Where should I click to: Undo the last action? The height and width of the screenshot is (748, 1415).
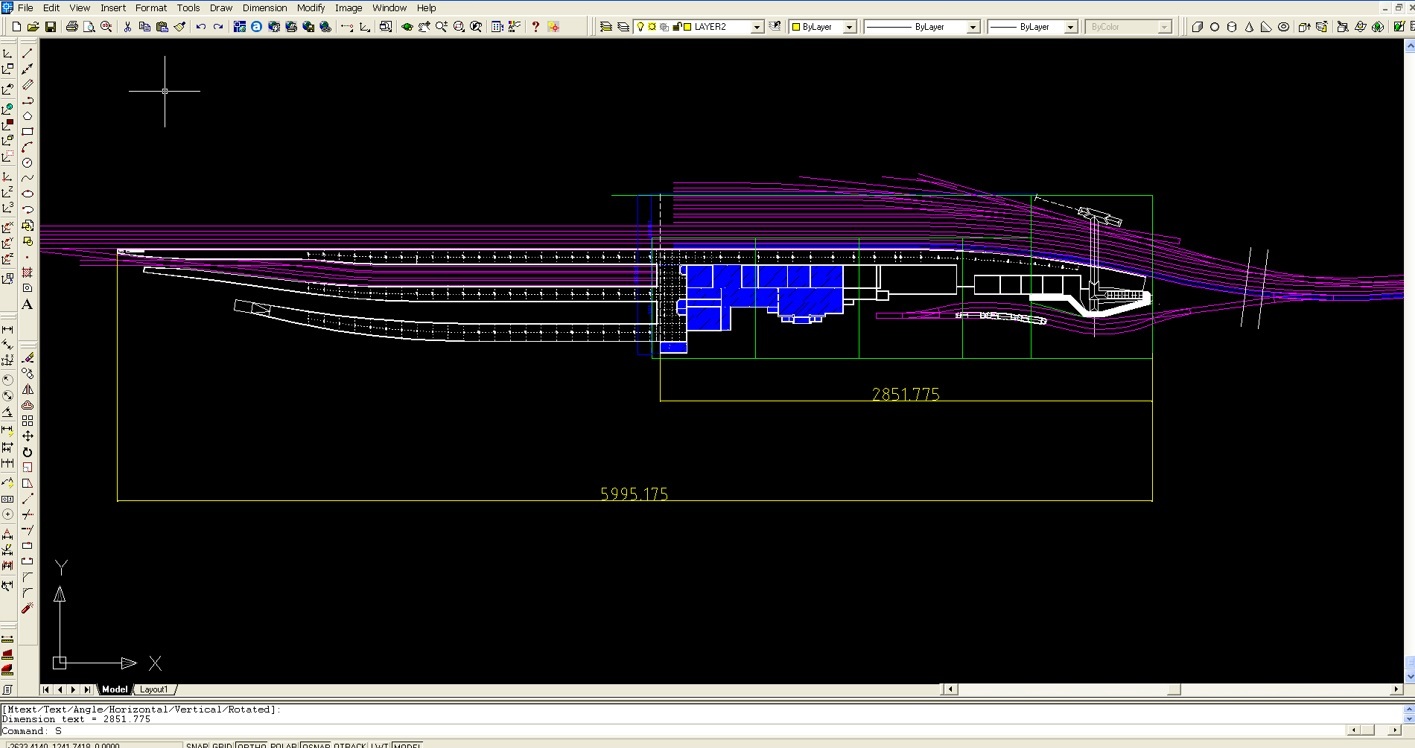201,27
